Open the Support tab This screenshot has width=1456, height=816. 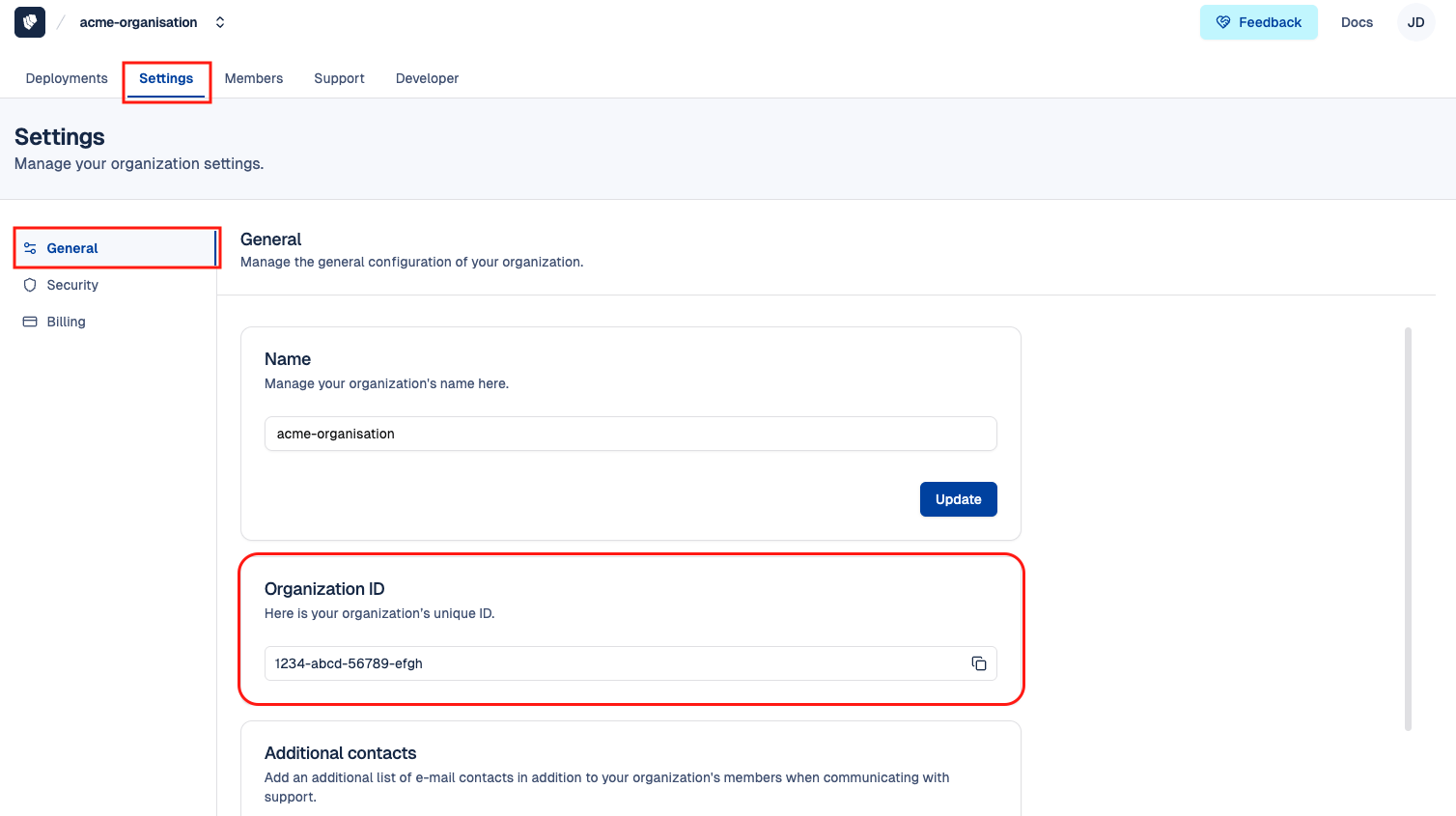(x=339, y=78)
